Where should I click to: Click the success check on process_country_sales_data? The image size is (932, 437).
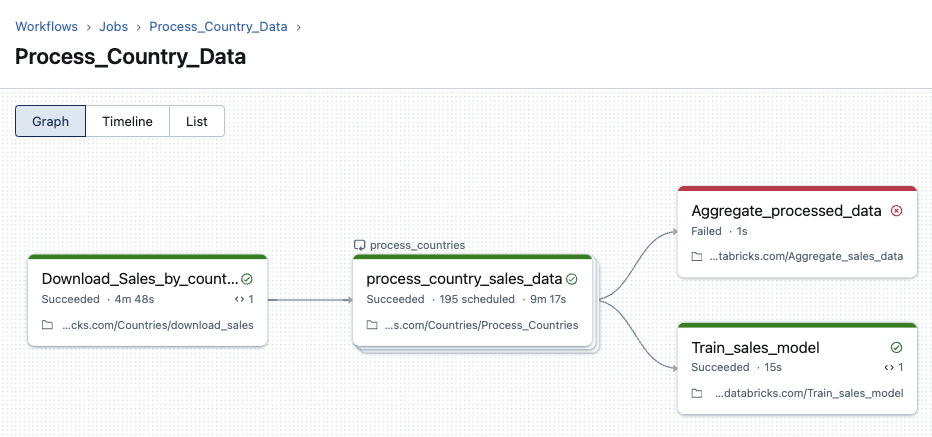pos(572,279)
